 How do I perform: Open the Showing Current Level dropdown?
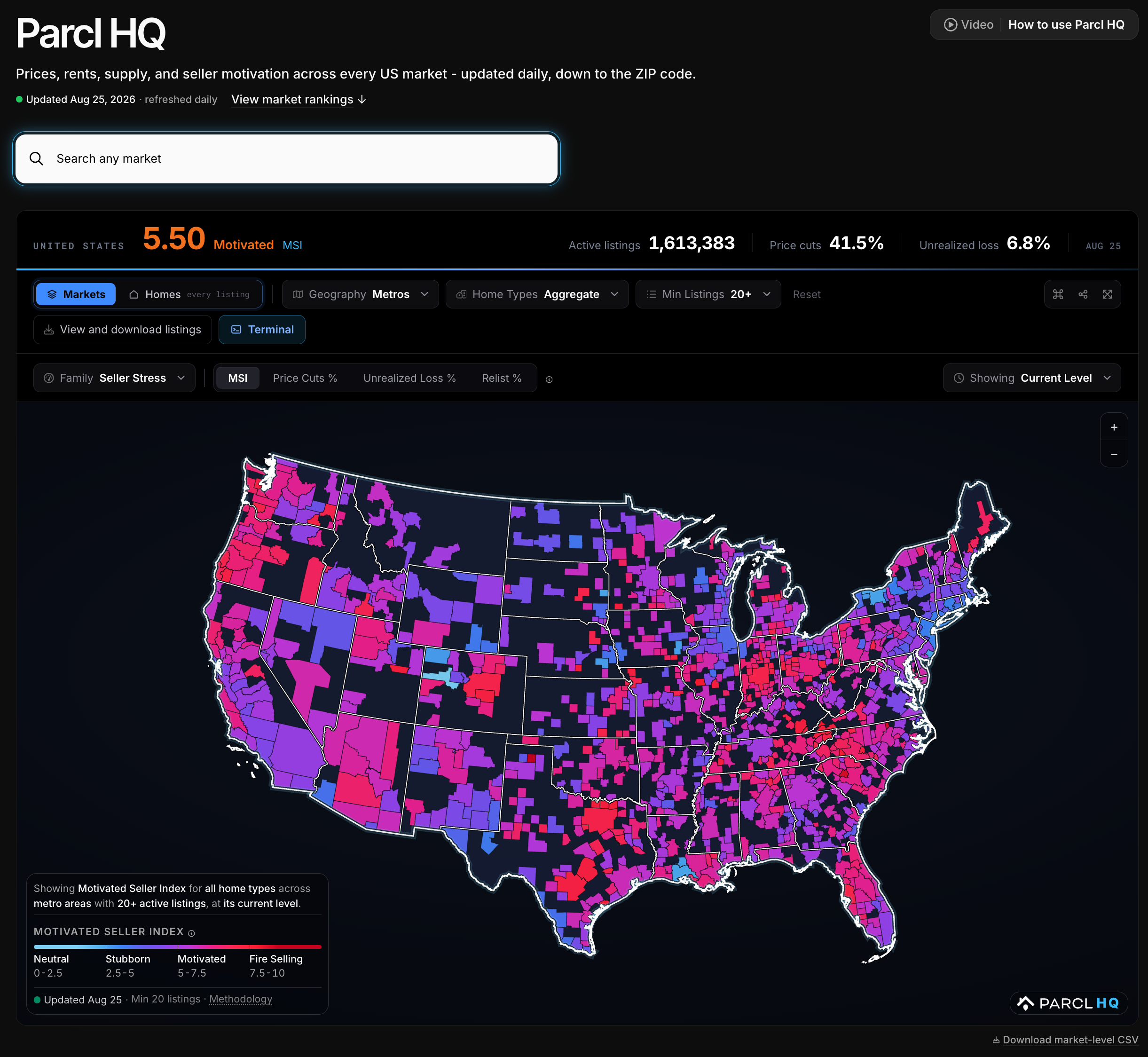[x=1031, y=378]
